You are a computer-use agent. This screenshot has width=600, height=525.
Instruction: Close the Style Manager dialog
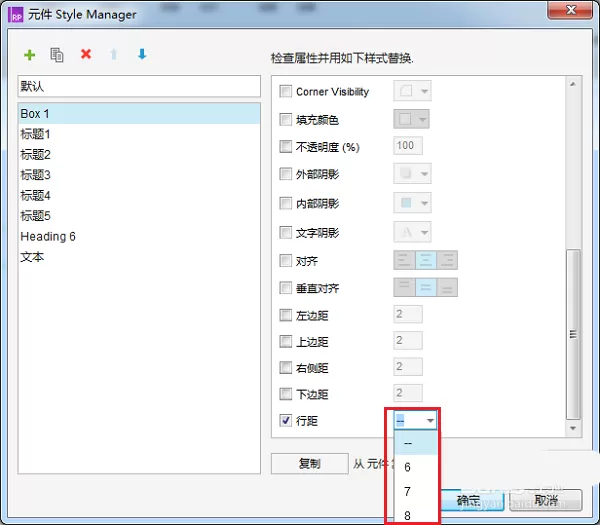571,10
